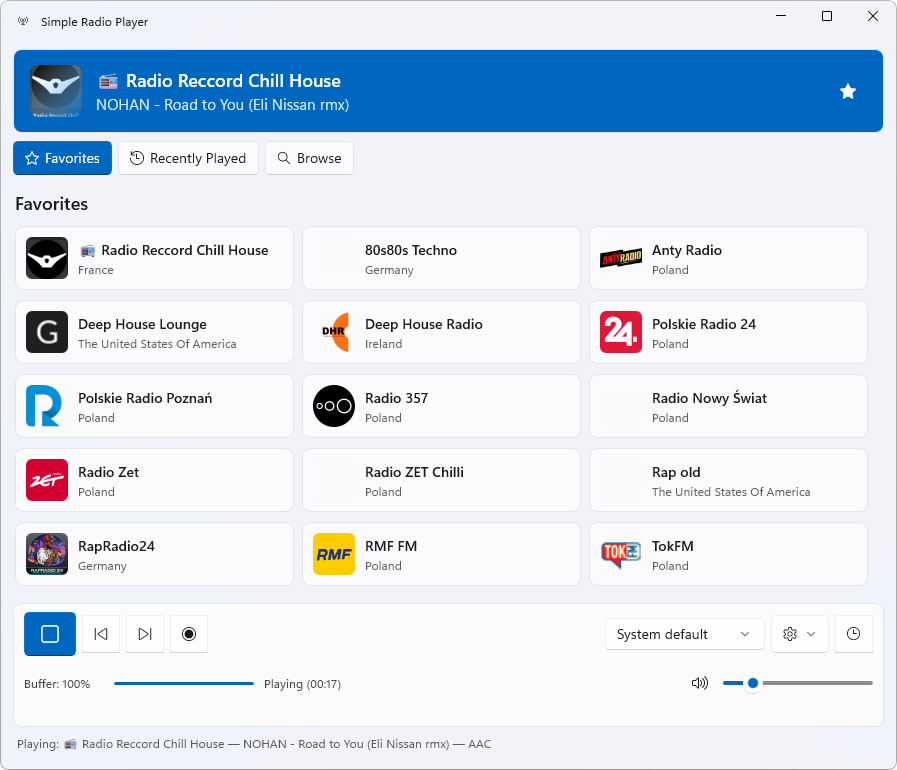The width and height of the screenshot is (897, 770).
Task: Click the Simple Radio Player title icon
Action: (23, 21)
